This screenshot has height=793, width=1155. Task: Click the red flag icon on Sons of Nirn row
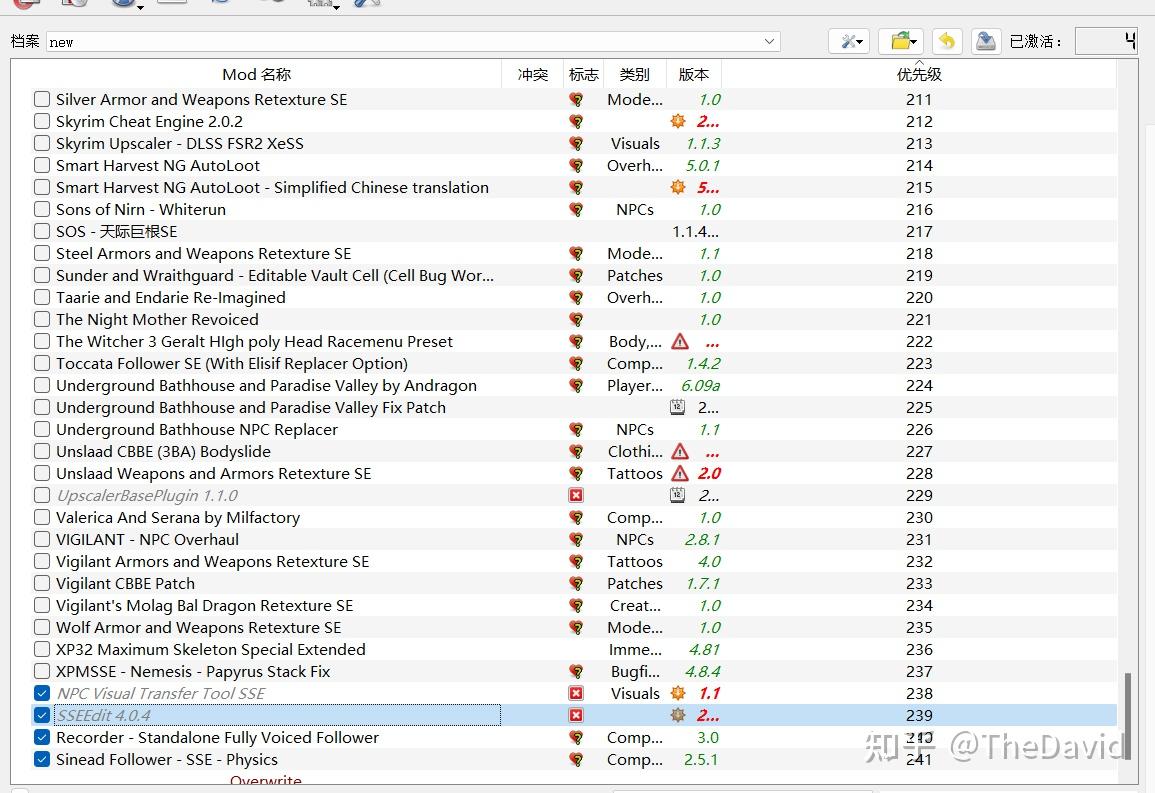pyautogui.click(x=575, y=209)
